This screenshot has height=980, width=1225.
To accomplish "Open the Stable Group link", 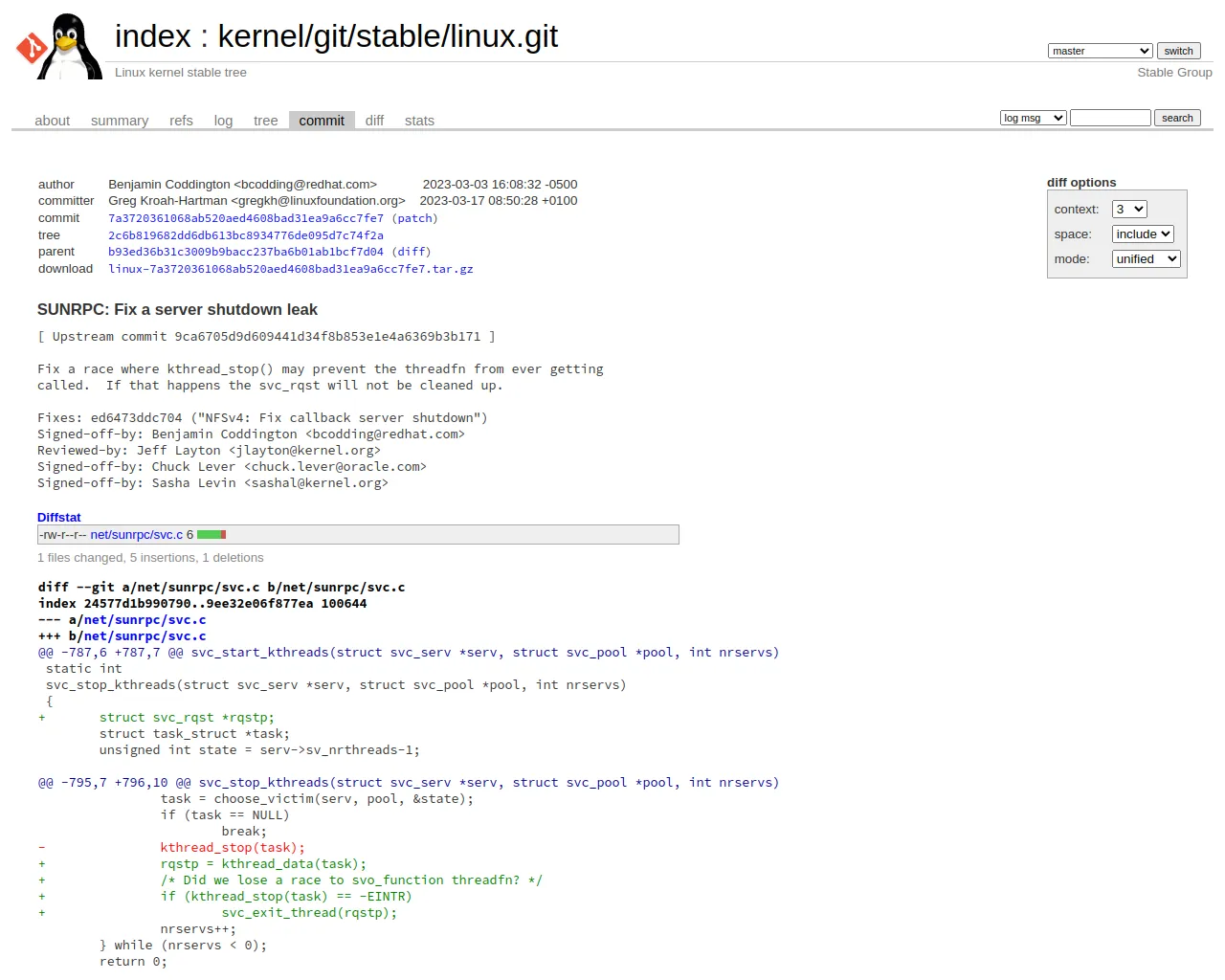I will 1174,73.
